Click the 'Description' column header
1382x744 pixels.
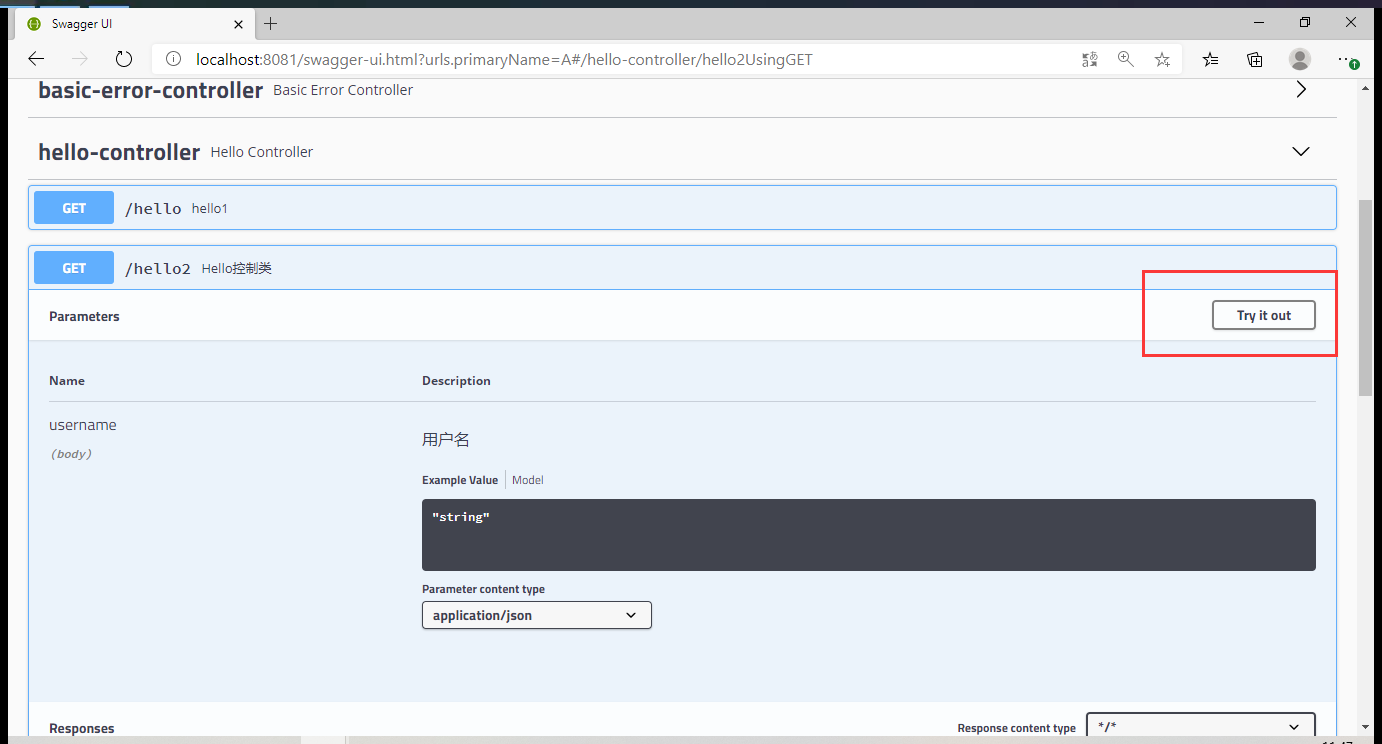click(456, 381)
